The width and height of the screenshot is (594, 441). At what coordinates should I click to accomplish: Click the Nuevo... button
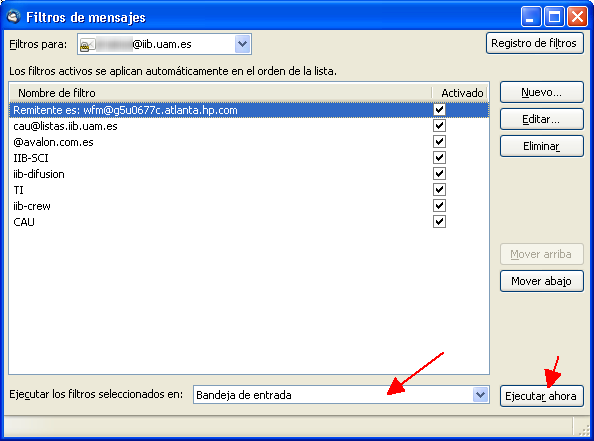click(541, 92)
